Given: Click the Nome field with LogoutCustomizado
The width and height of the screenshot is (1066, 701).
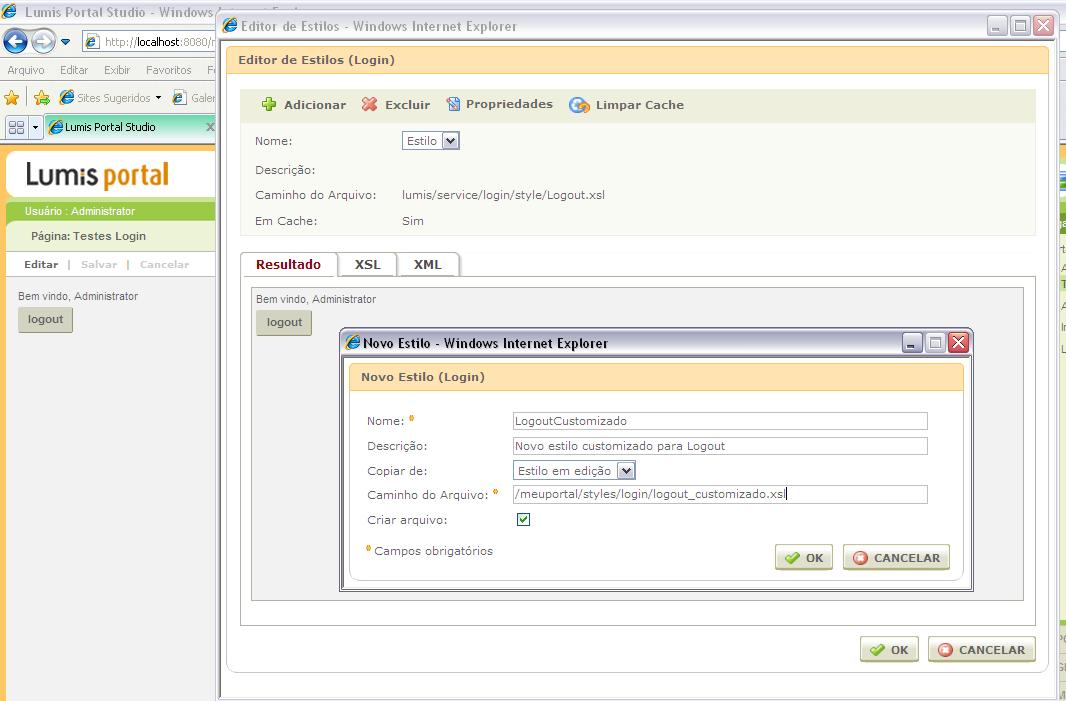Looking at the screenshot, I should [x=720, y=421].
